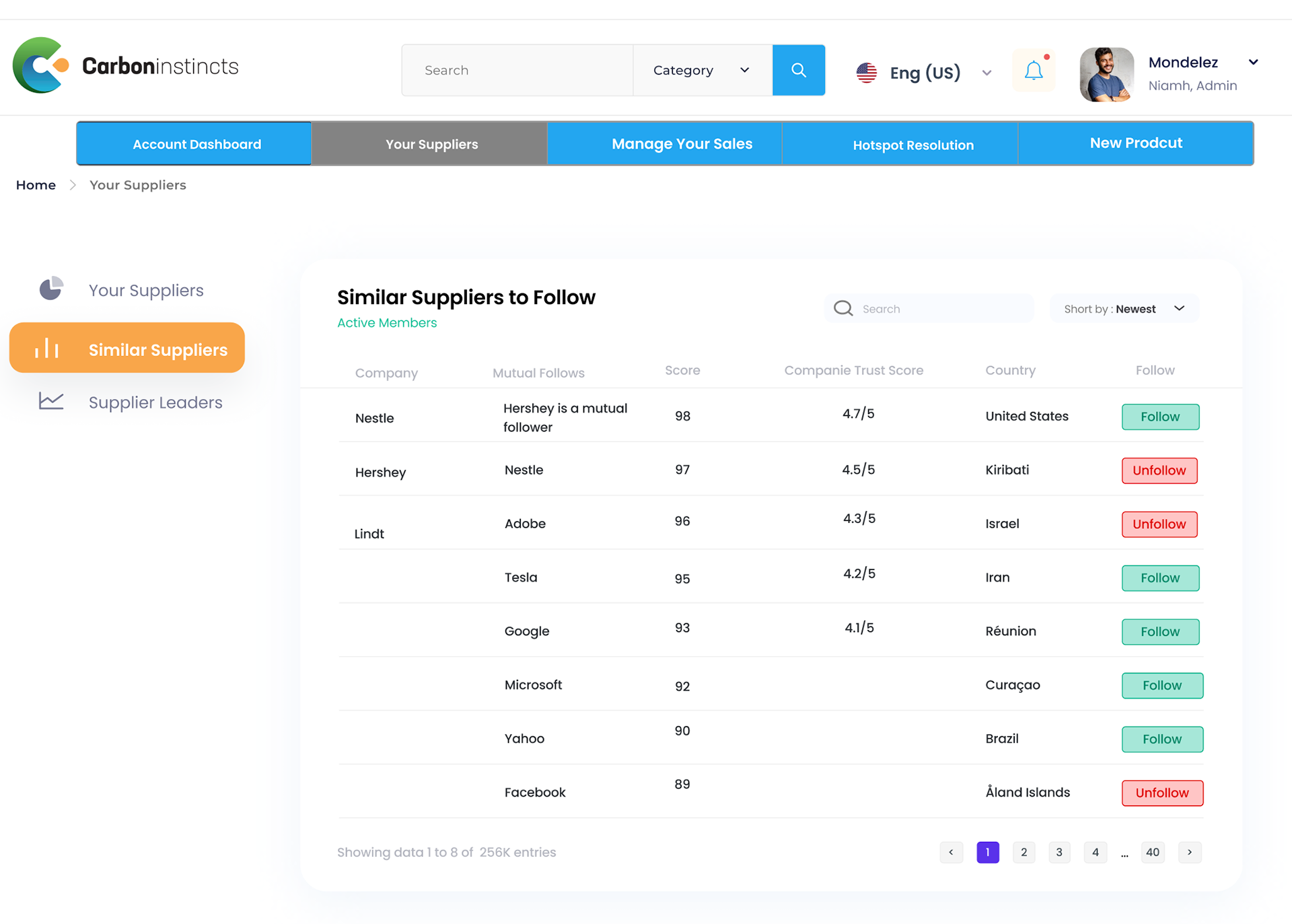Screen dimensions: 1292x924
Task: Click the top Search input field
Action: click(517, 70)
